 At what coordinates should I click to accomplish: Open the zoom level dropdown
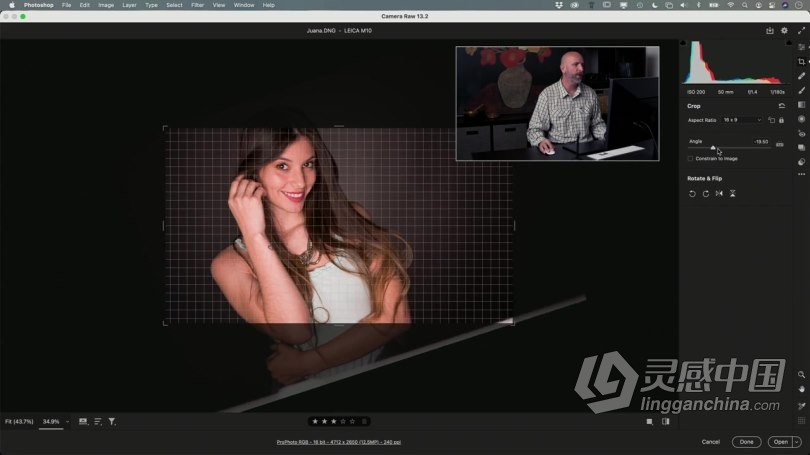click(x=67, y=422)
